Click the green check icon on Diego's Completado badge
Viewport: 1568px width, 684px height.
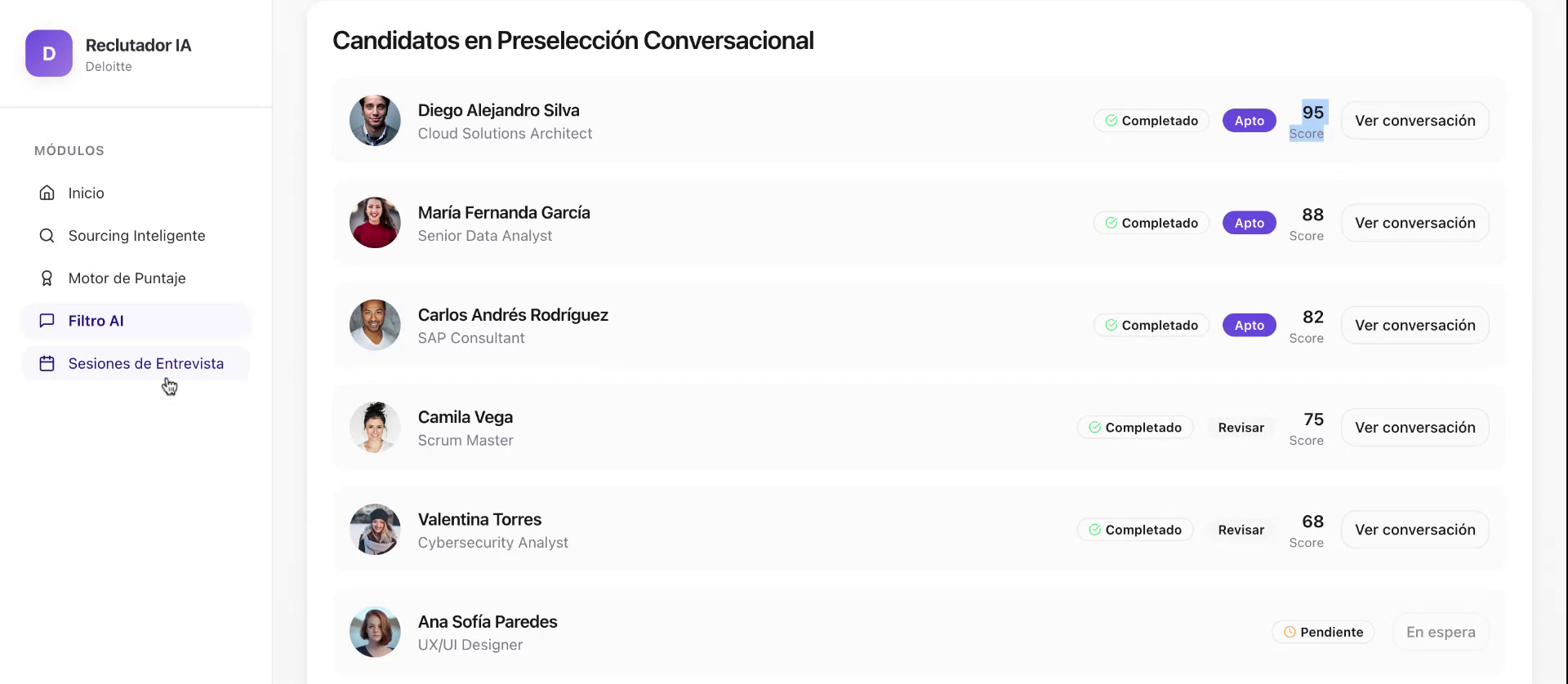(x=1111, y=121)
